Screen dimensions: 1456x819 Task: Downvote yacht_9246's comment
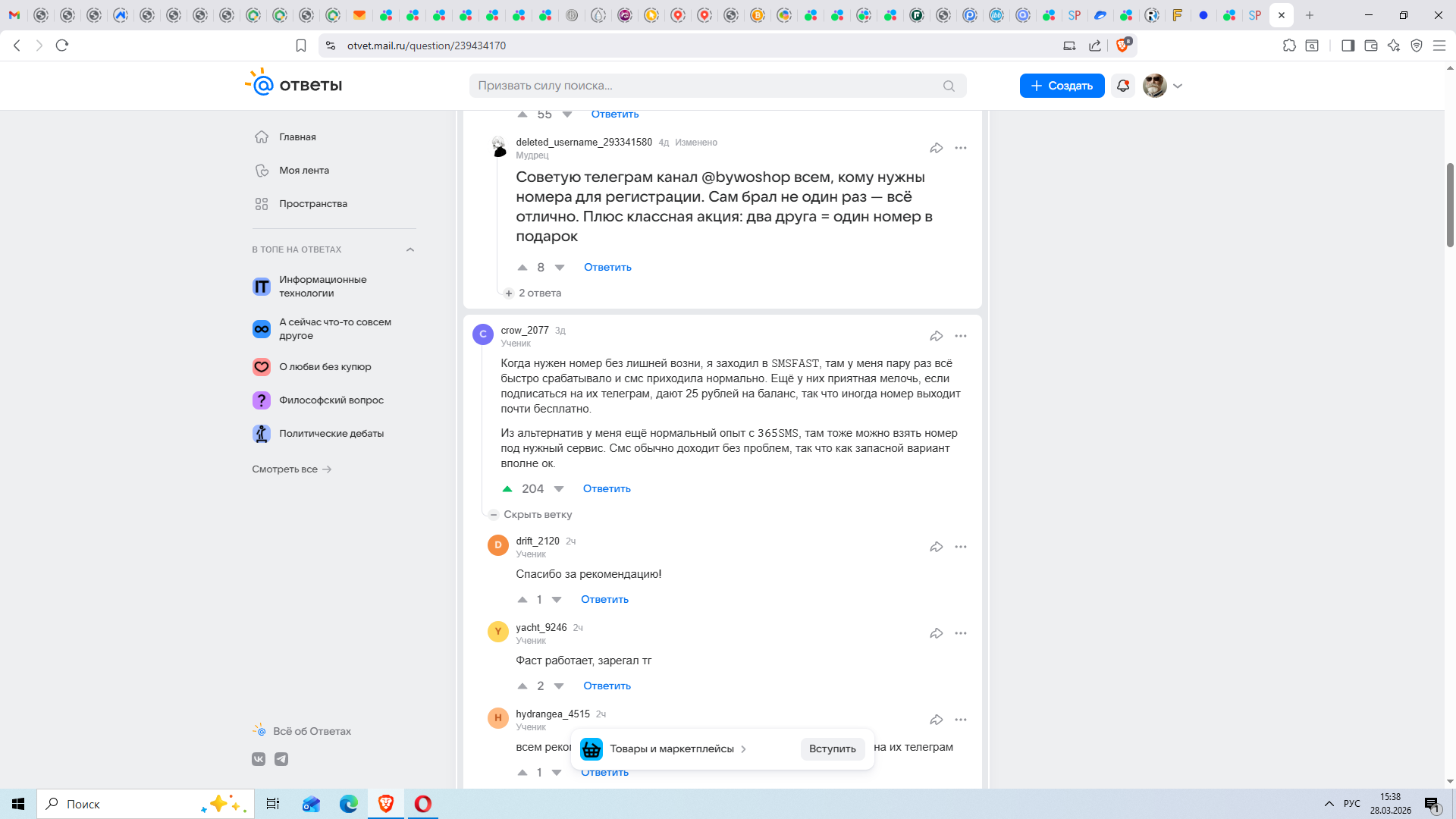click(x=559, y=686)
